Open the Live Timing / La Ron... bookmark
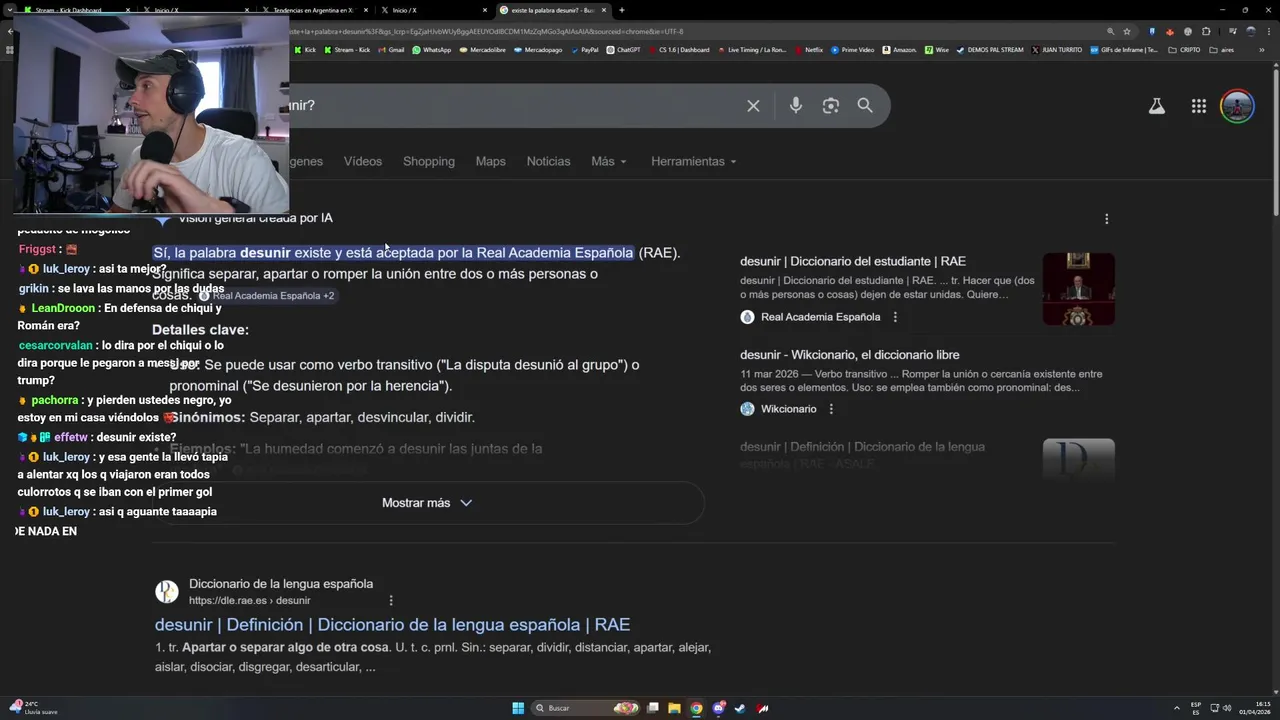This screenshot has width=1280, height=720. [x=751, y=49]
